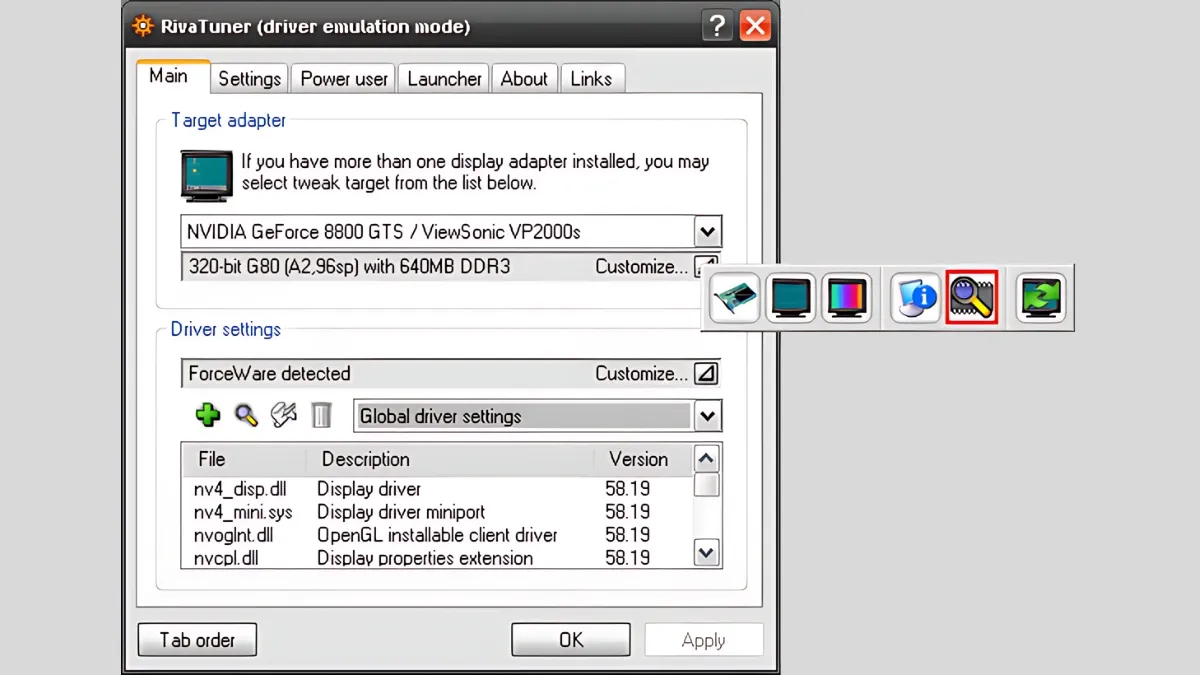
Task: Click the Tab order button
Action: click(196, 639)
